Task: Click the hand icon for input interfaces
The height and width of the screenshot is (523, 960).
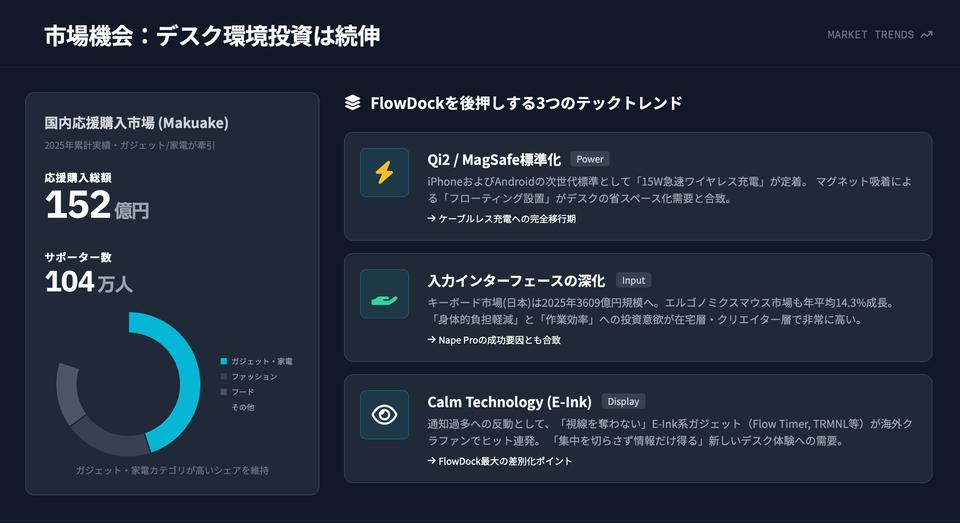Action: (x=384, y=294)
